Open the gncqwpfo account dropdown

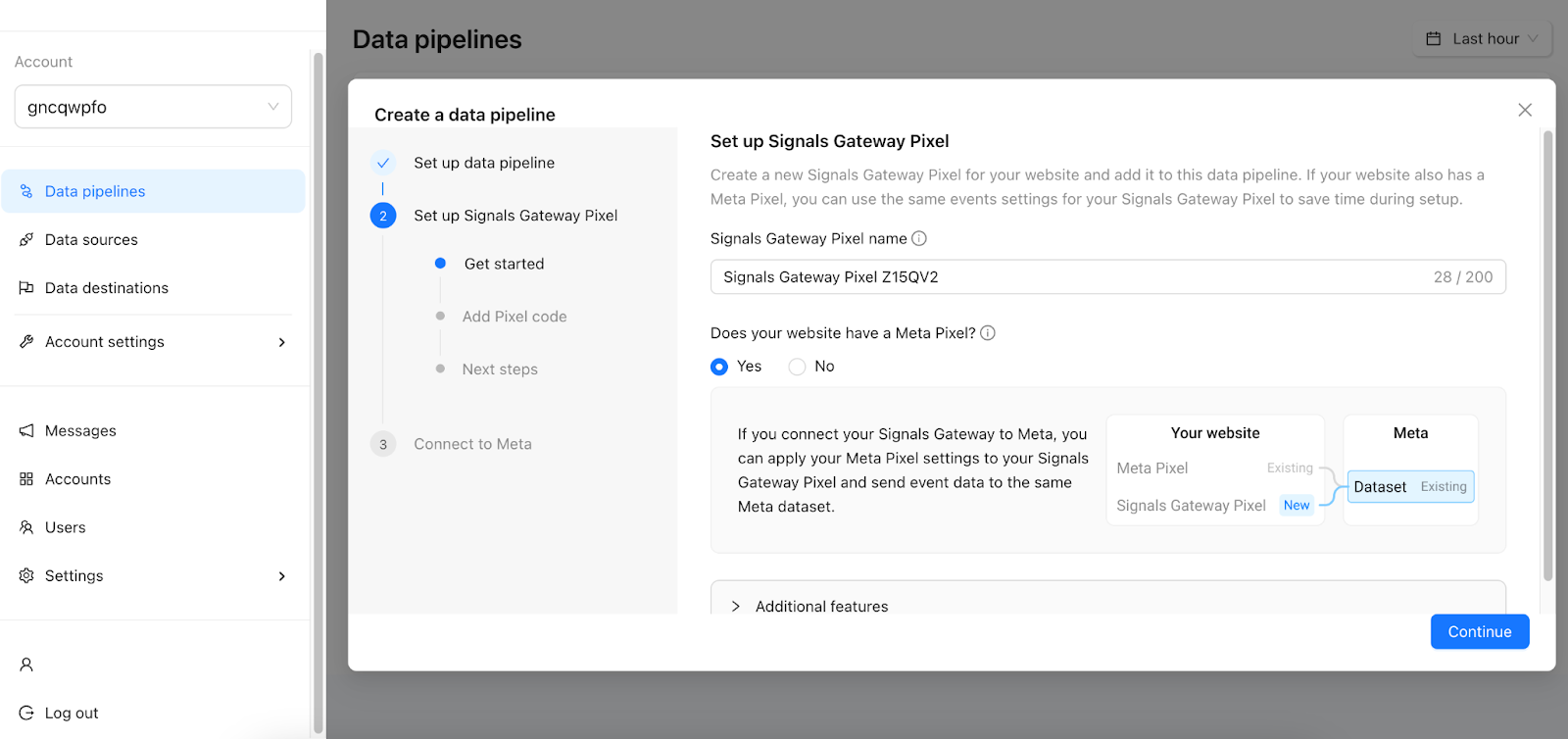pos(153,107)
